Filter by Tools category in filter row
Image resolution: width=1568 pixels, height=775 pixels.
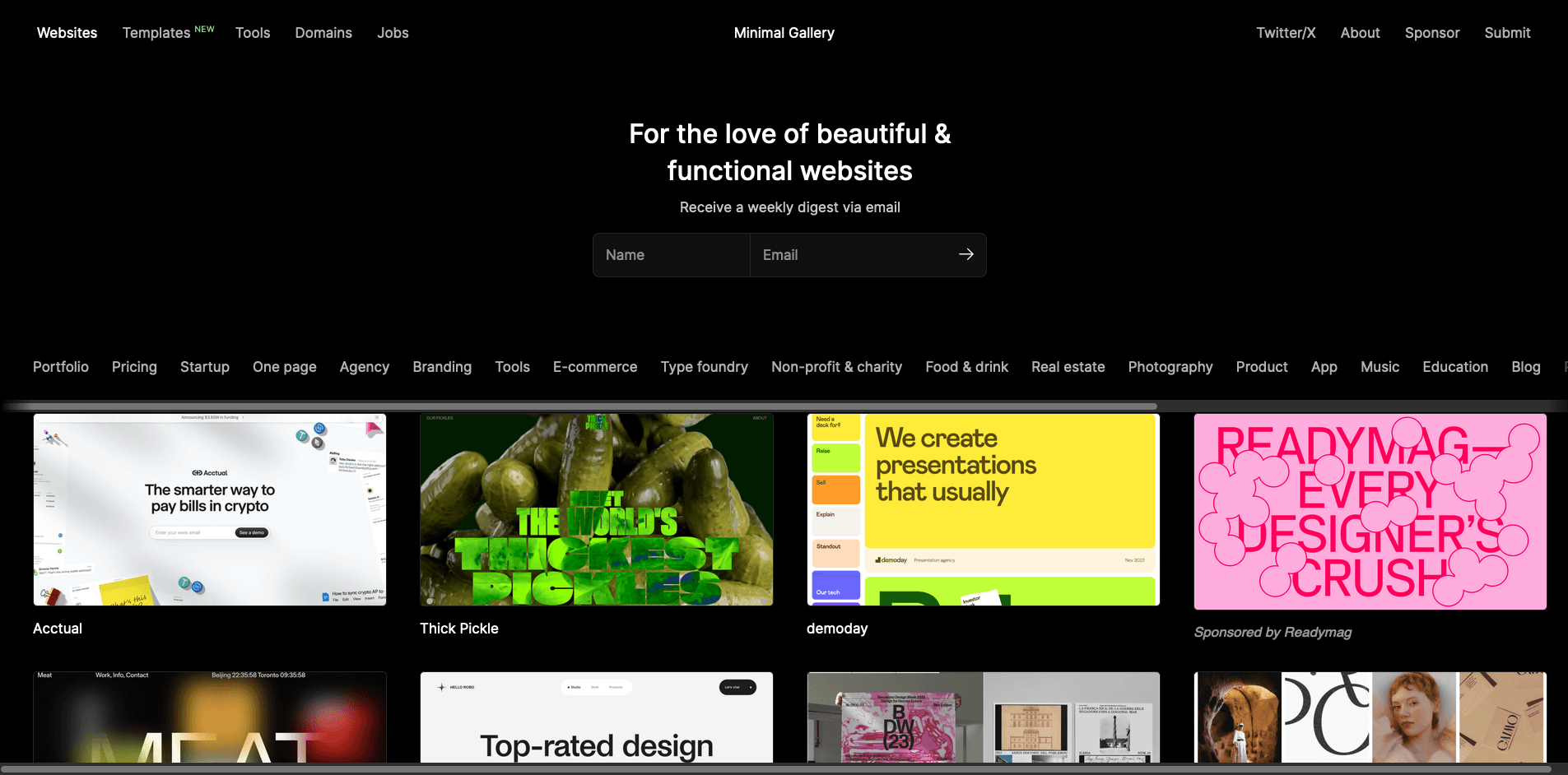tap(512, 367)
